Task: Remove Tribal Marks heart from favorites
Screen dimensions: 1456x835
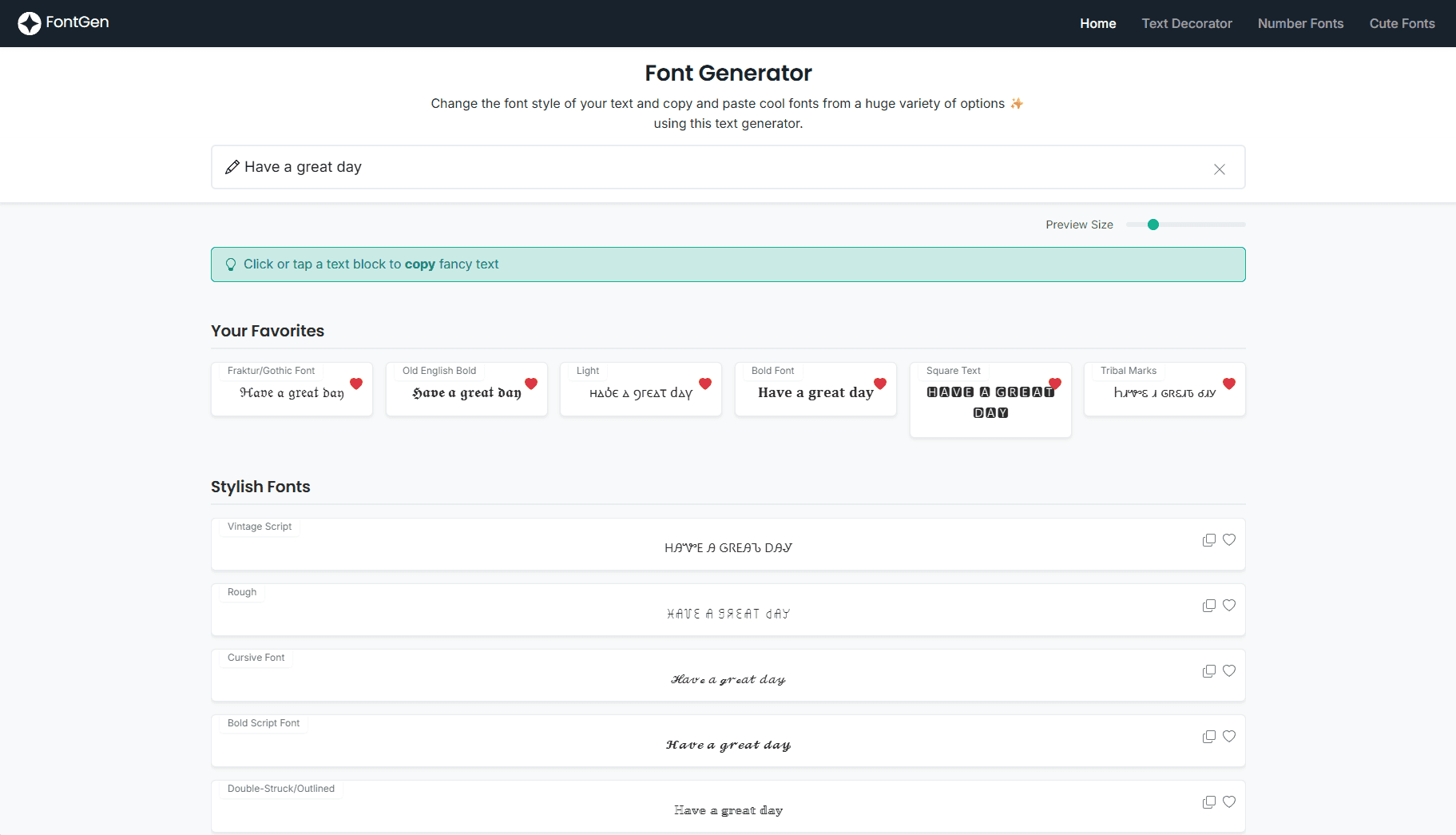Action: (1229, 384)
